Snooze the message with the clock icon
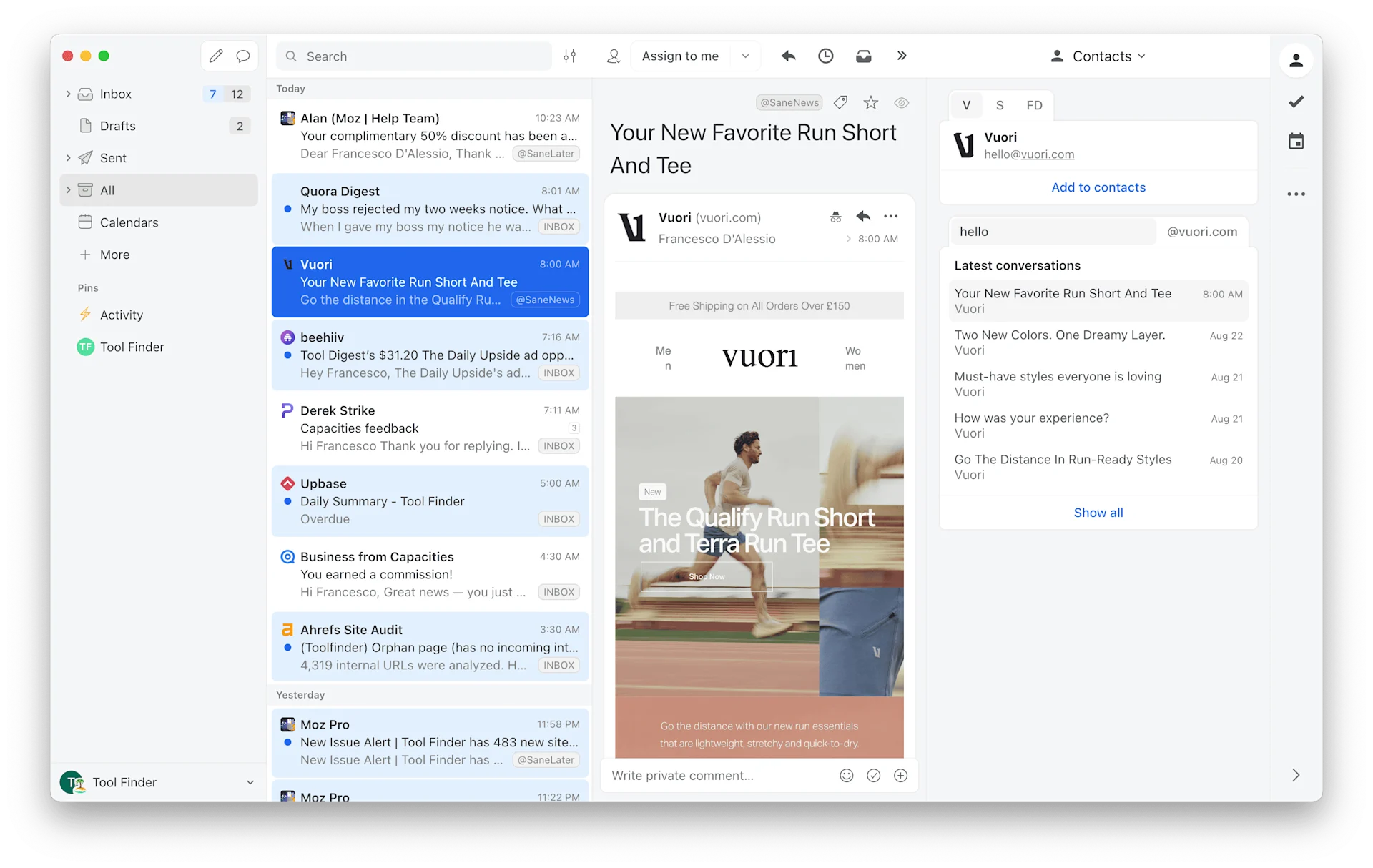 click(x=826, y=56)
